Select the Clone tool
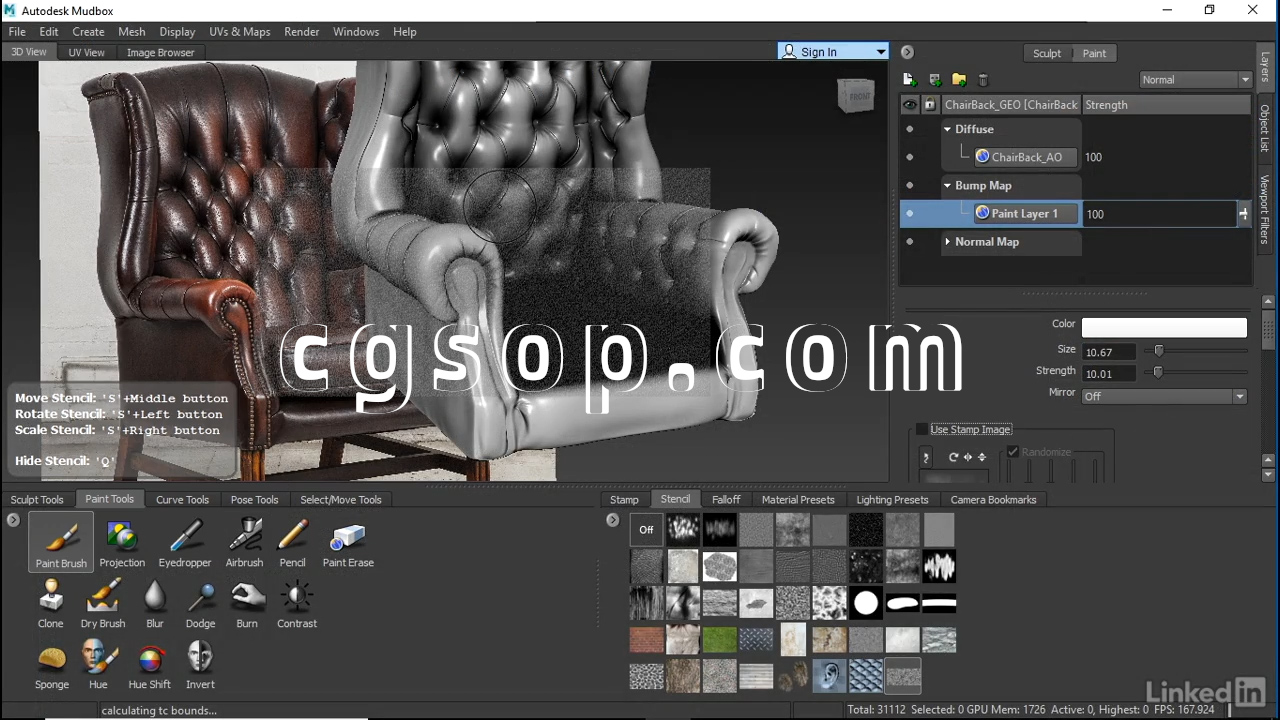 coord(51,603)
